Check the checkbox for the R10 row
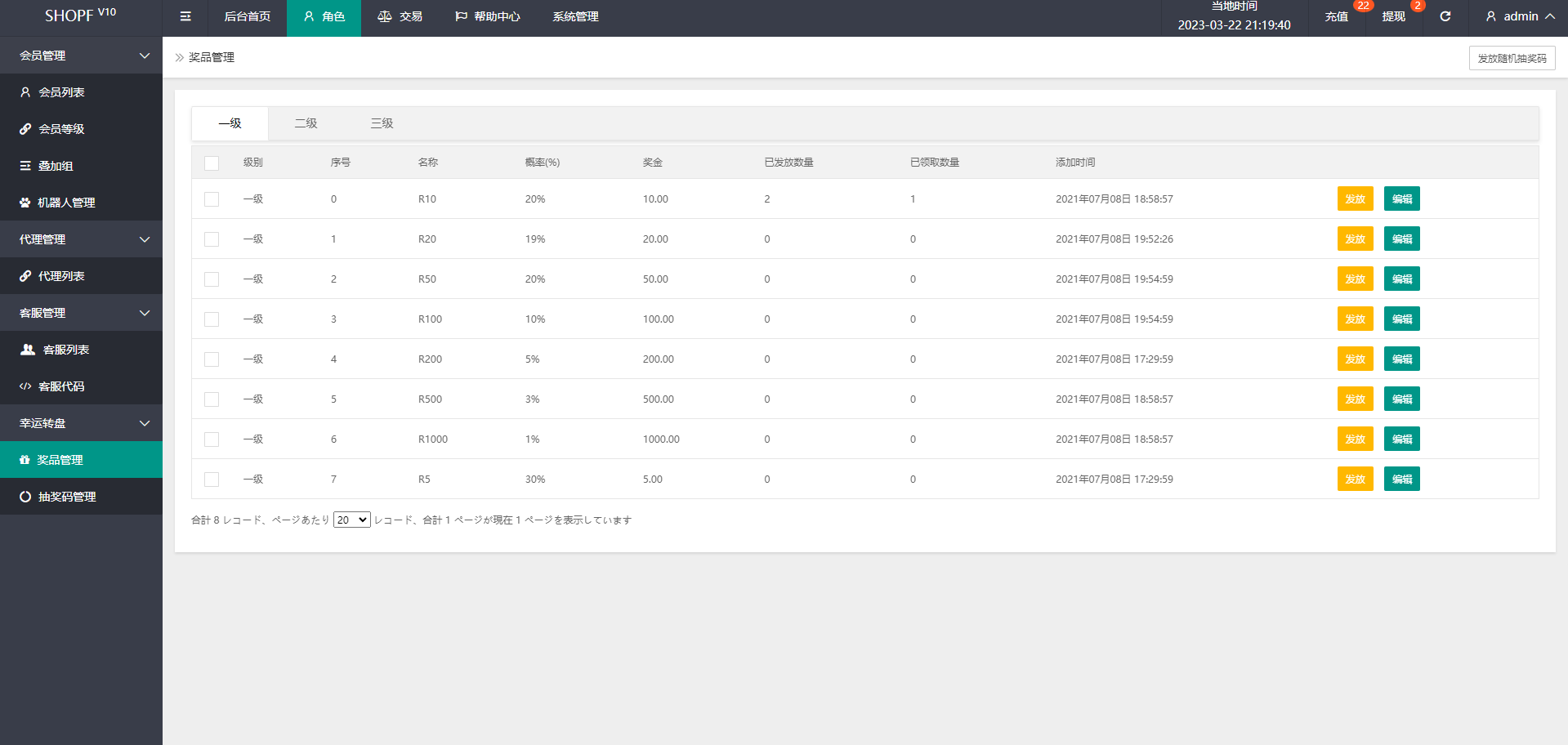 coord(212,199)
